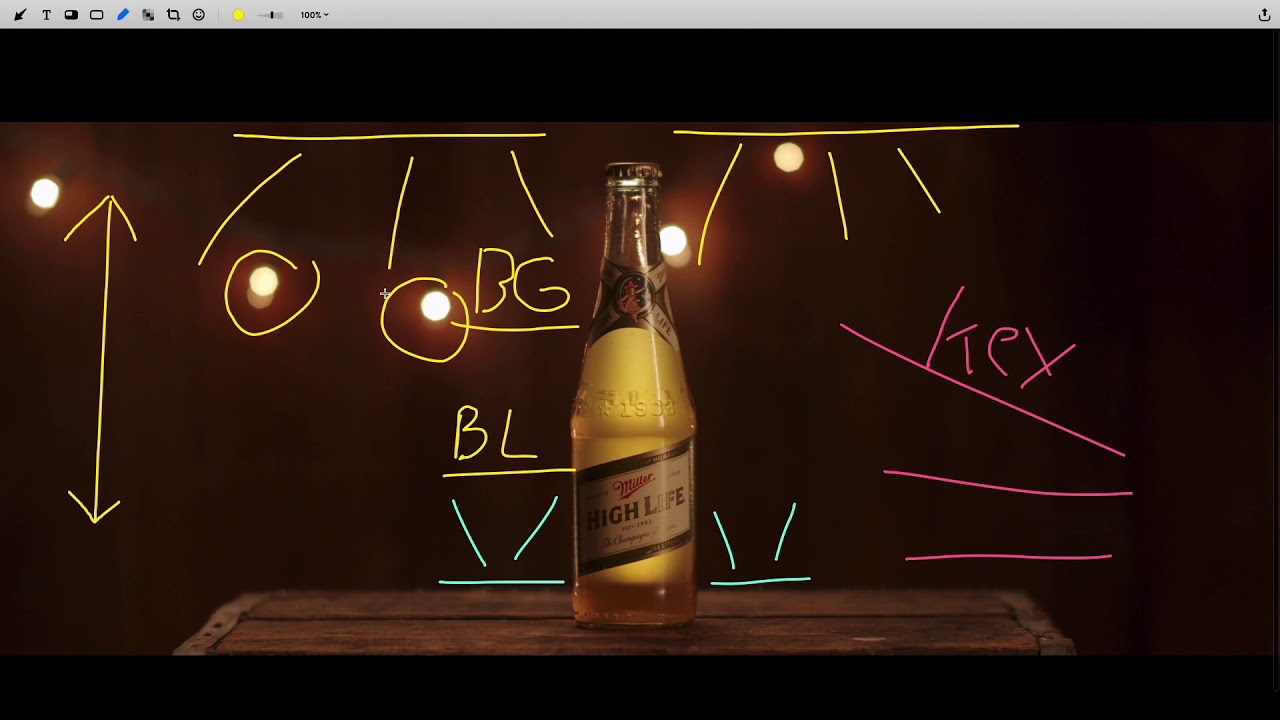
Task: Select the arrow annotation tool
Action: 20,15
